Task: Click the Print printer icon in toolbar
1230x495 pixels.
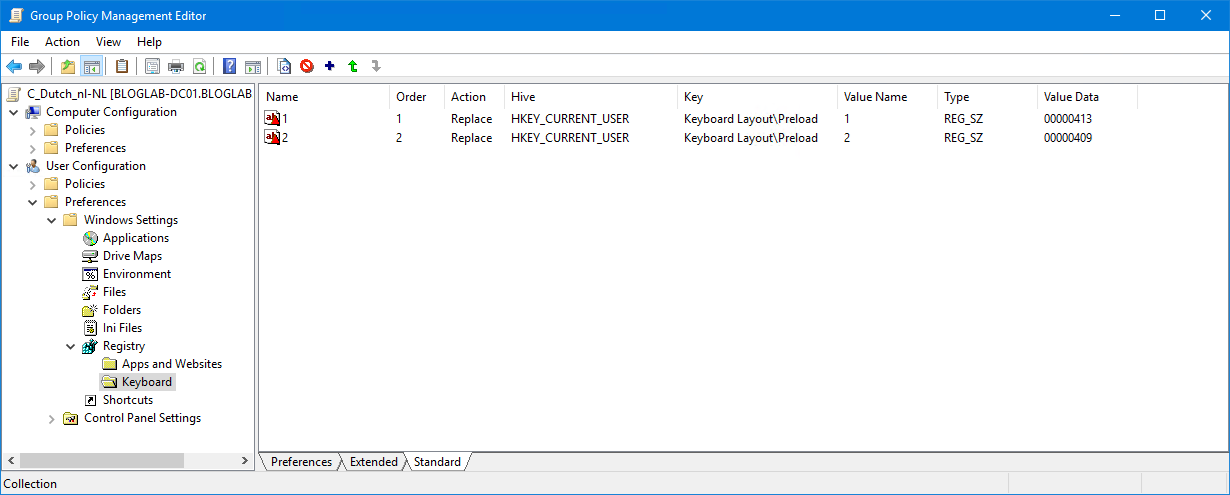Action: click(x=176, y=67)
